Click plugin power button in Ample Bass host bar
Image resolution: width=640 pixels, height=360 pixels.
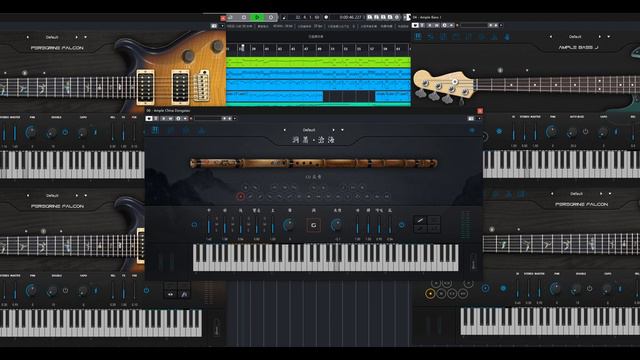(415, 25)
